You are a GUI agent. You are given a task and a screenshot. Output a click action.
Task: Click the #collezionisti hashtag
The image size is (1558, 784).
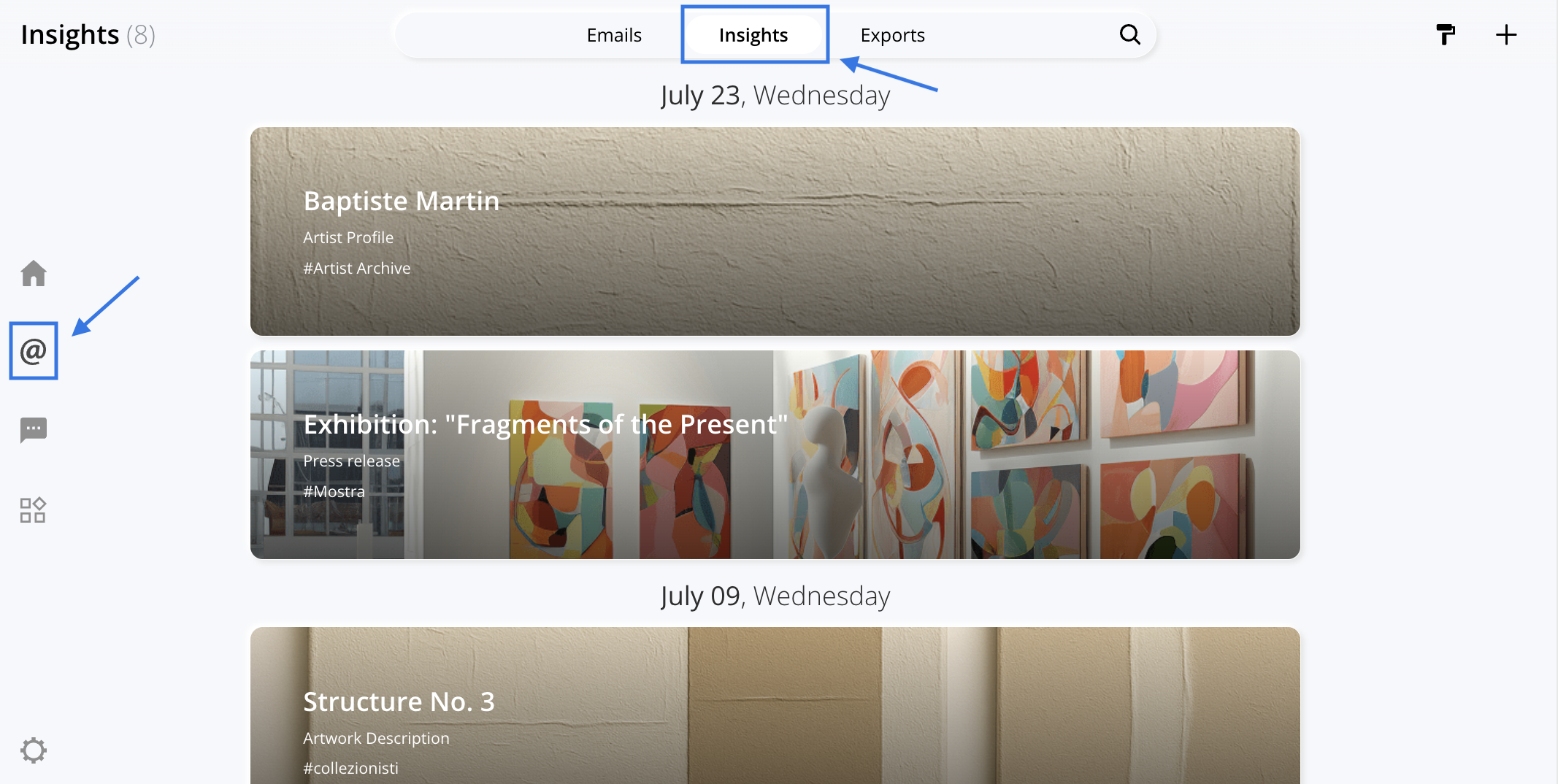click(x=350, y=768)
